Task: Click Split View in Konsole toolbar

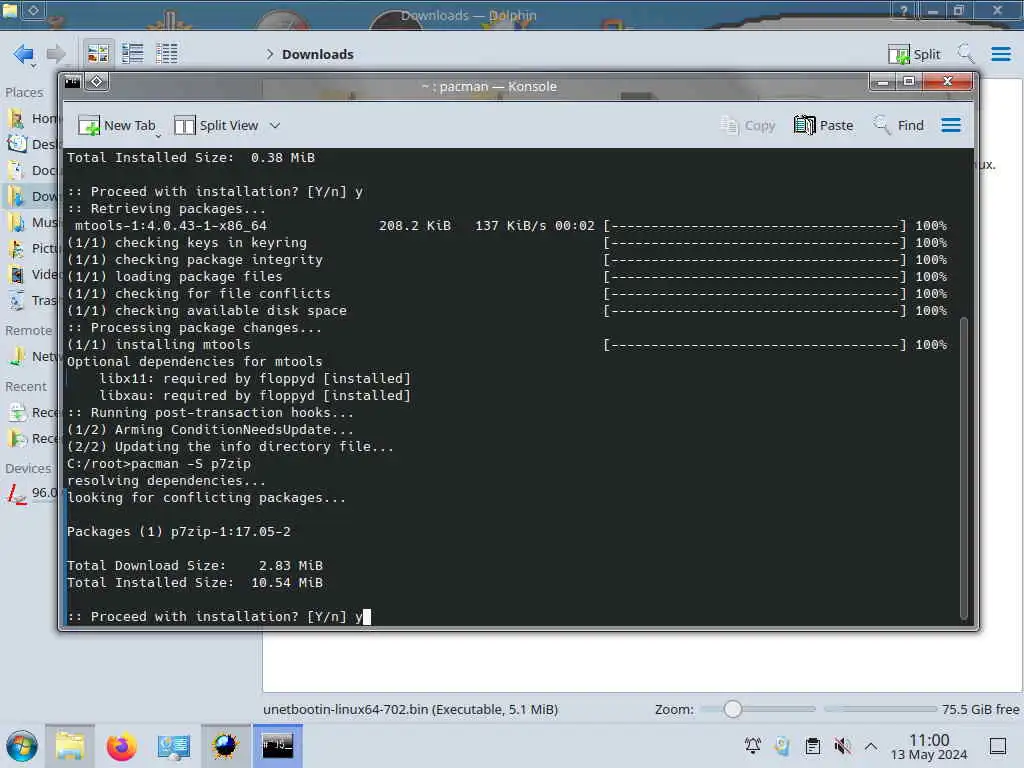Action: tap(216, 125)
